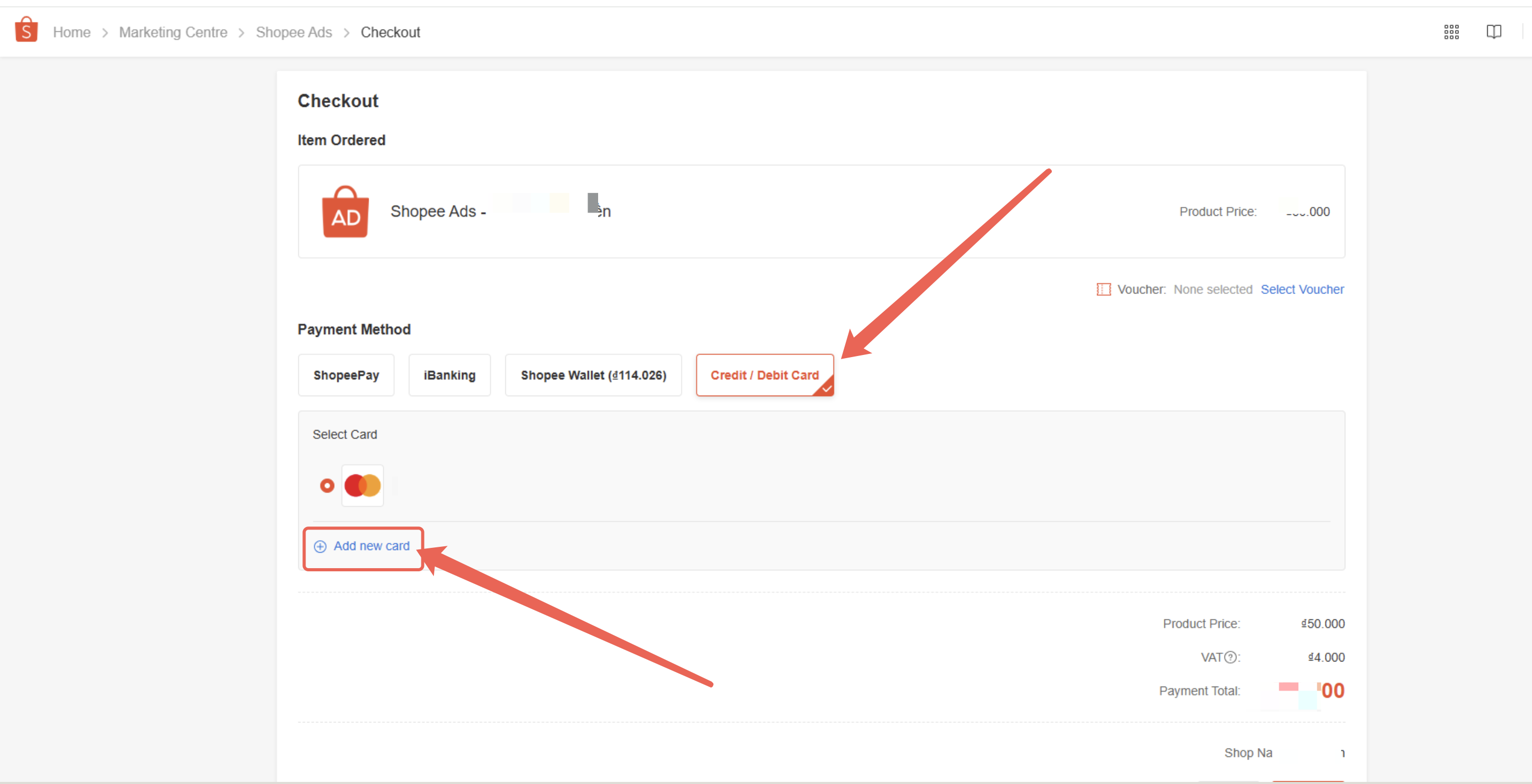Click the VAT help question mark icon
The width and height of the screenshot is (1532, 784).
(x=1231, y=657)
